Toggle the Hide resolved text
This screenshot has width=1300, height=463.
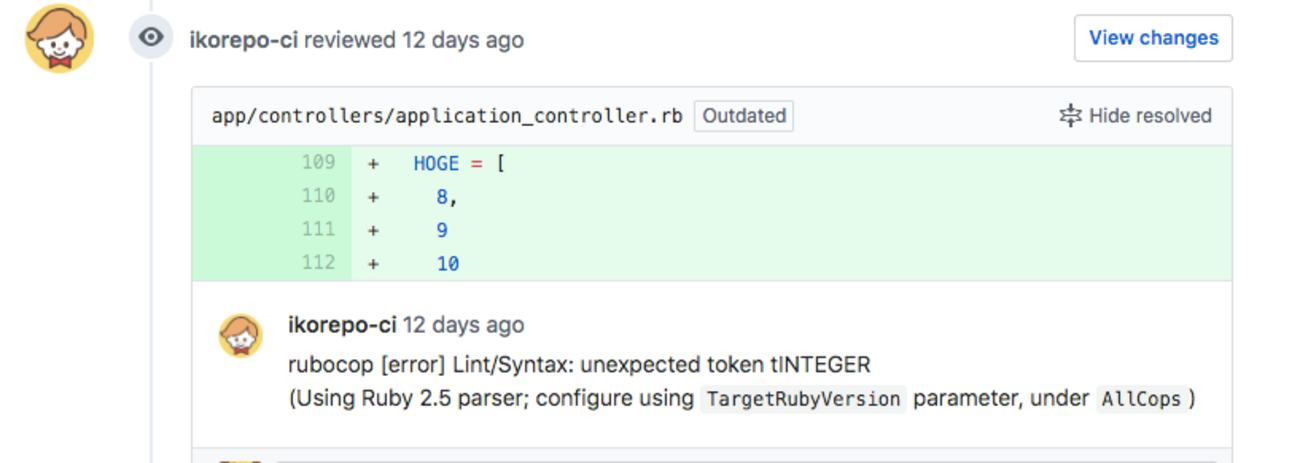pyautogui.click(x=1150, y=116)
